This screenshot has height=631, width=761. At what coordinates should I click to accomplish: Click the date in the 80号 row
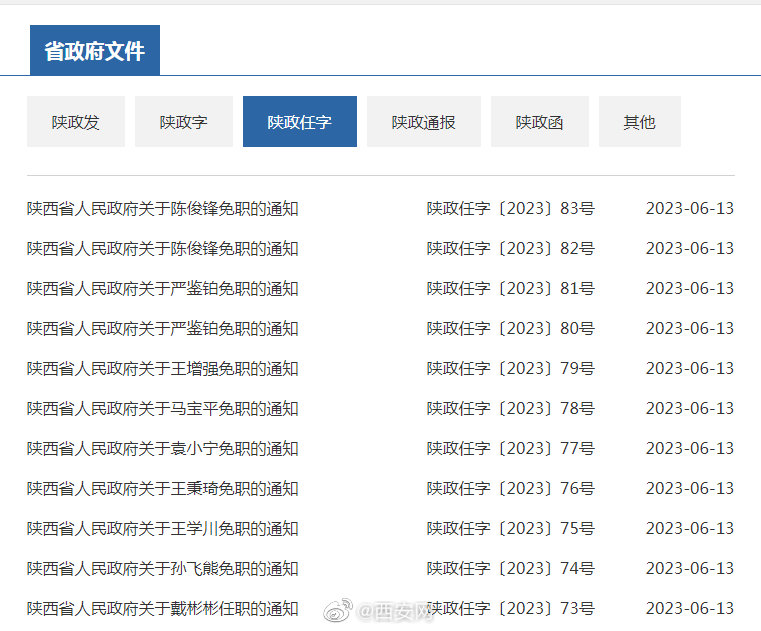click(x=690, y=329)
